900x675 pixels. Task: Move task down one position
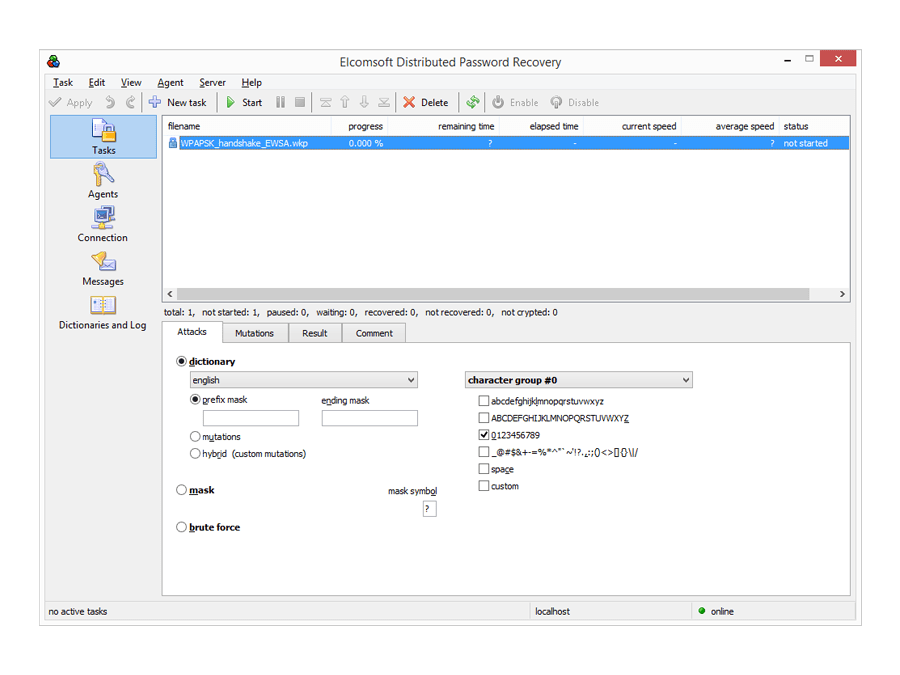364,103
